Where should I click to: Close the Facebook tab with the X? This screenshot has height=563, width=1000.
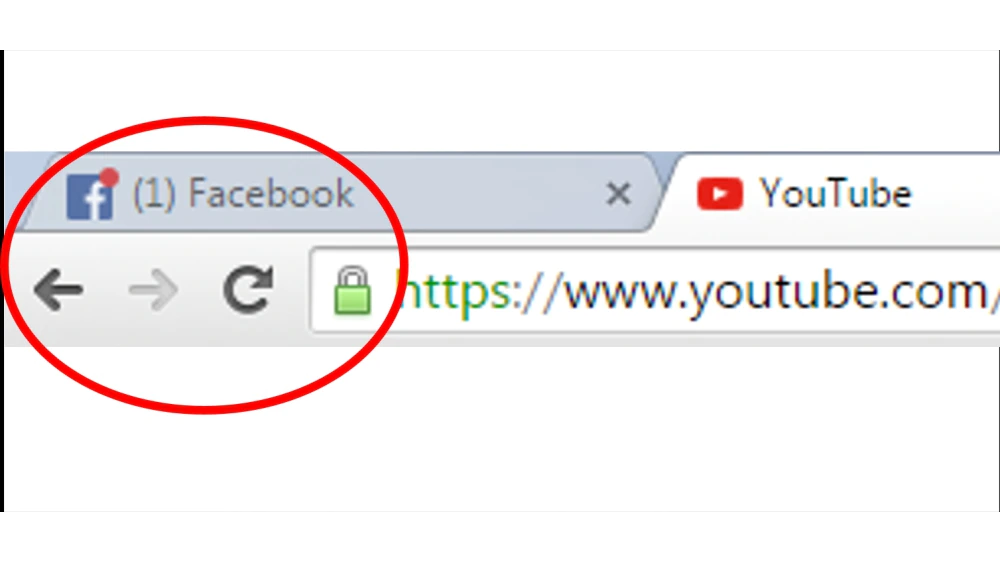618,194
